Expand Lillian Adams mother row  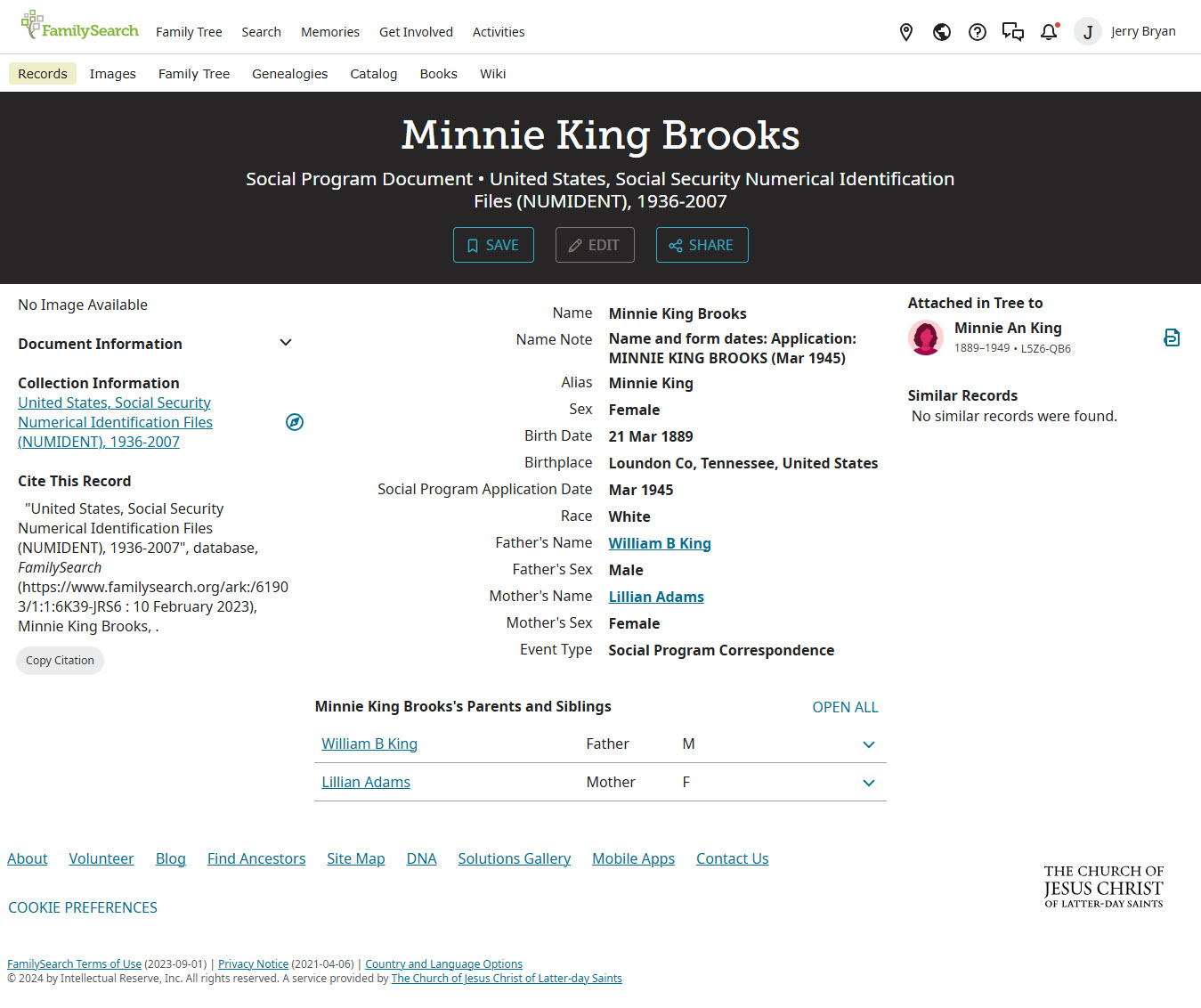[x=869, y=783]
